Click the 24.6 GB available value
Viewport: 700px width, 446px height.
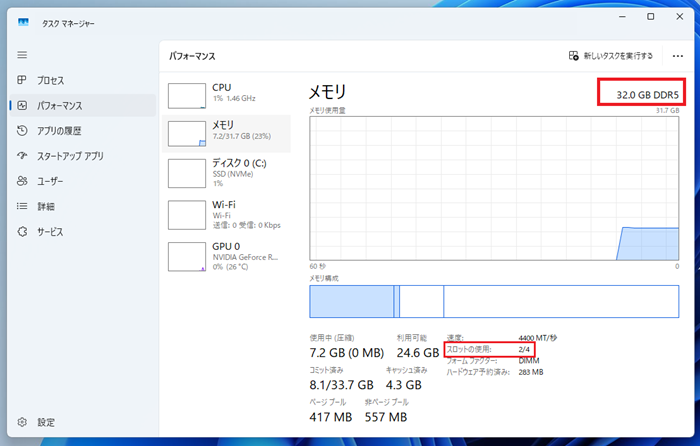pos(418,353)
